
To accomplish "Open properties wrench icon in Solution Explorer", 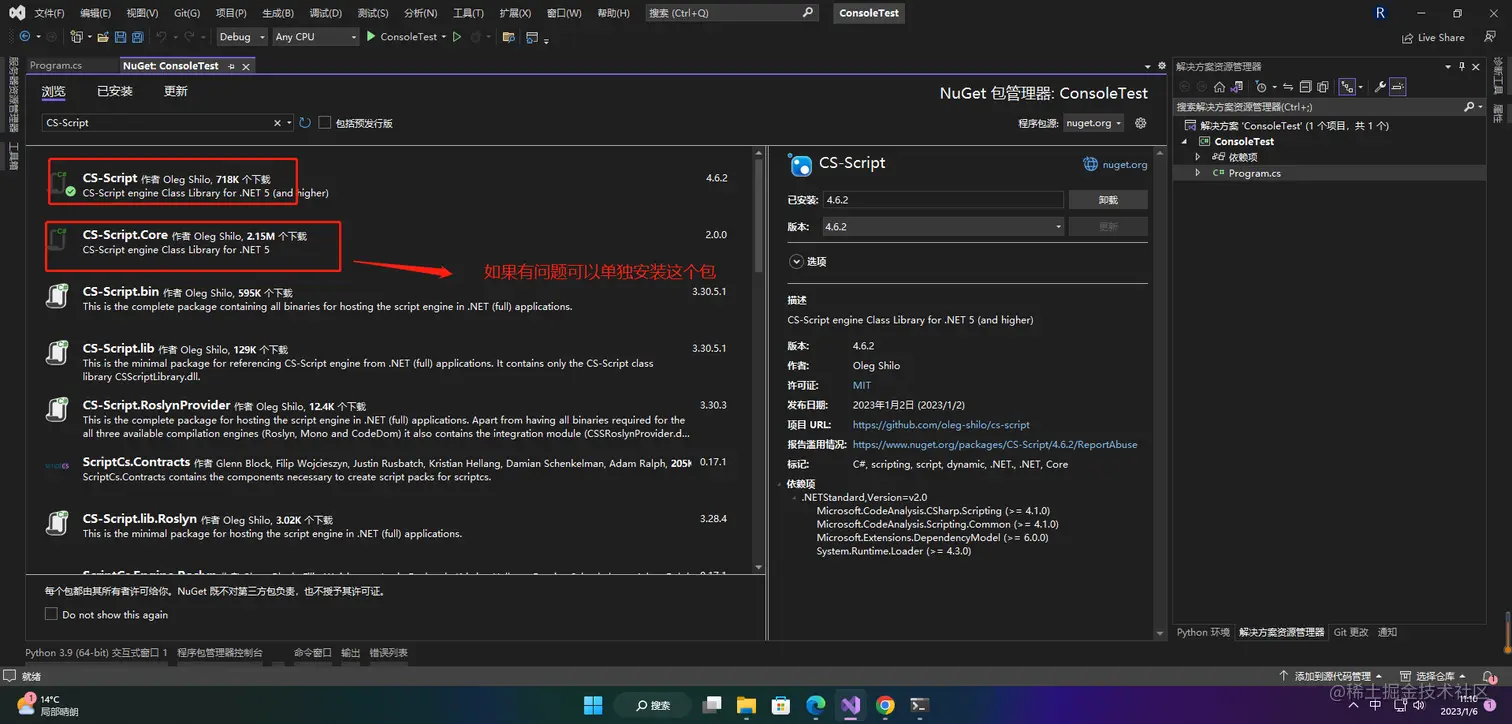I will click(1380, 87).
